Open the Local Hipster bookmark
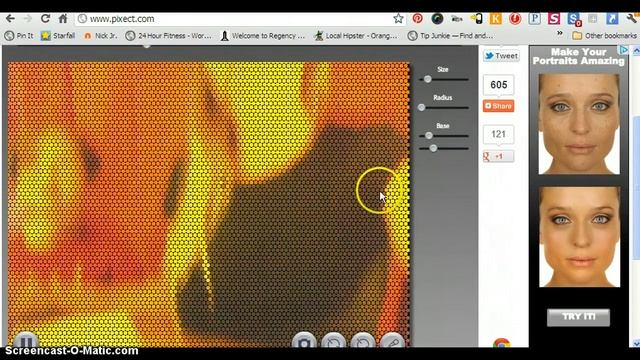The height and width of the screenshot is (360, 640). tap(356, 36)
